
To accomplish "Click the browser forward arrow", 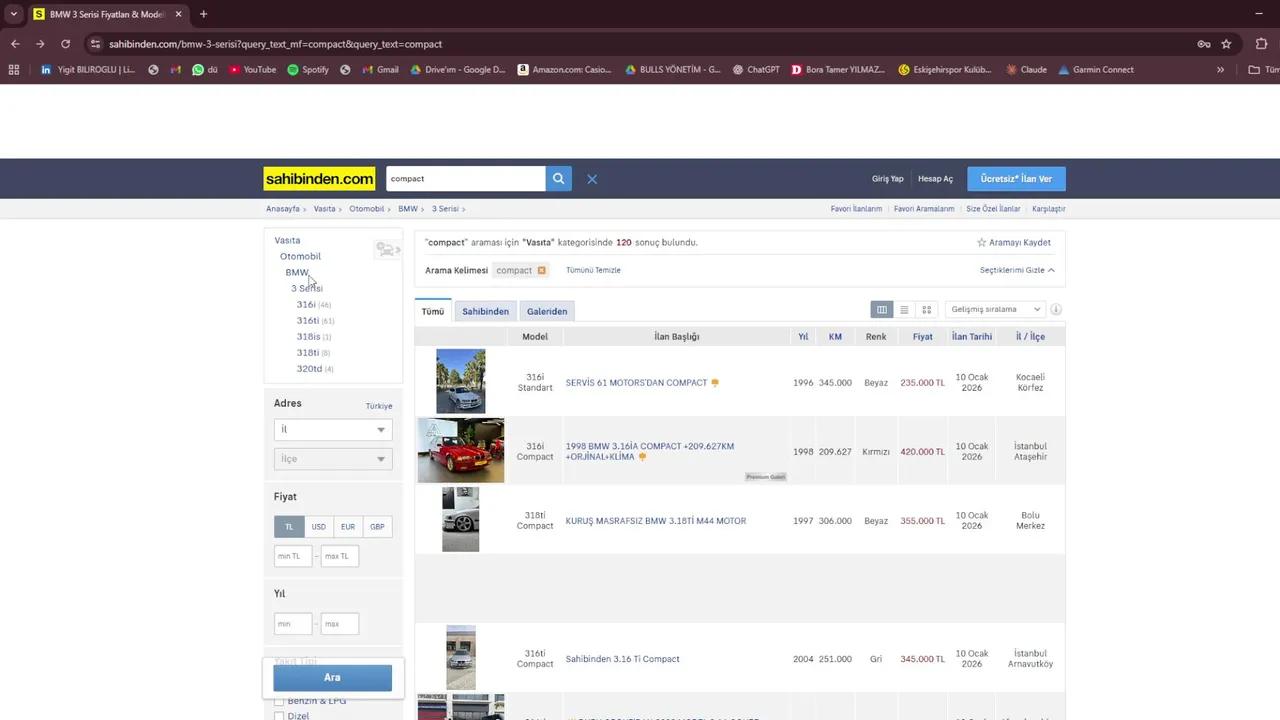I will click(40, 44).
